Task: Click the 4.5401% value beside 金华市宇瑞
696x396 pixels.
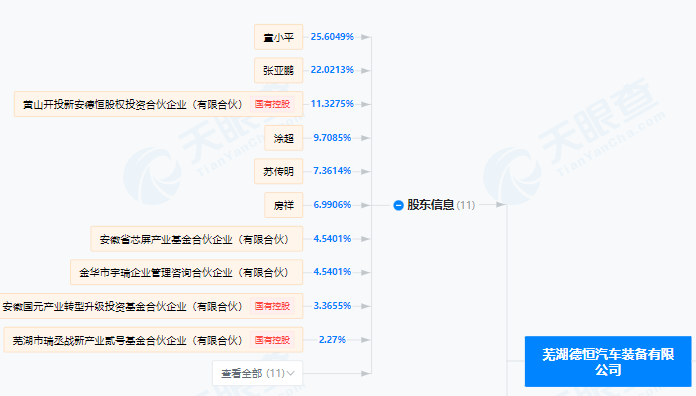Action: [332, 272]
